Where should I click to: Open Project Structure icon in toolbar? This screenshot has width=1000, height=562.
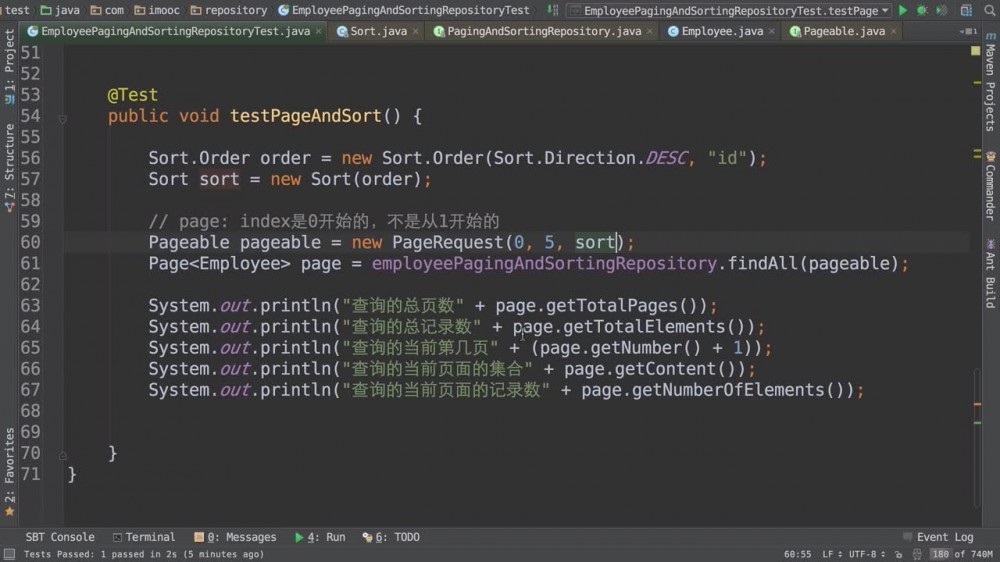pyautogui.click(x=966, y=10)
